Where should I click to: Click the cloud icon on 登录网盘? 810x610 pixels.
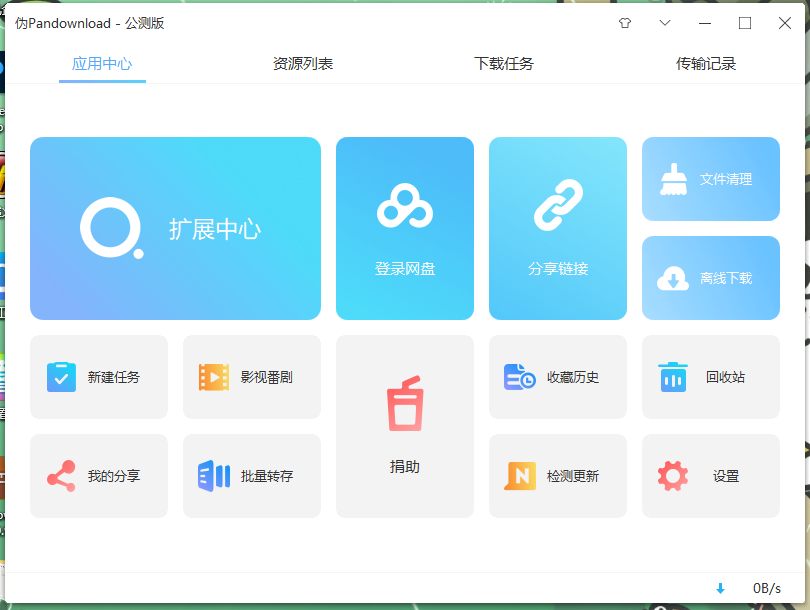point(405,206)
